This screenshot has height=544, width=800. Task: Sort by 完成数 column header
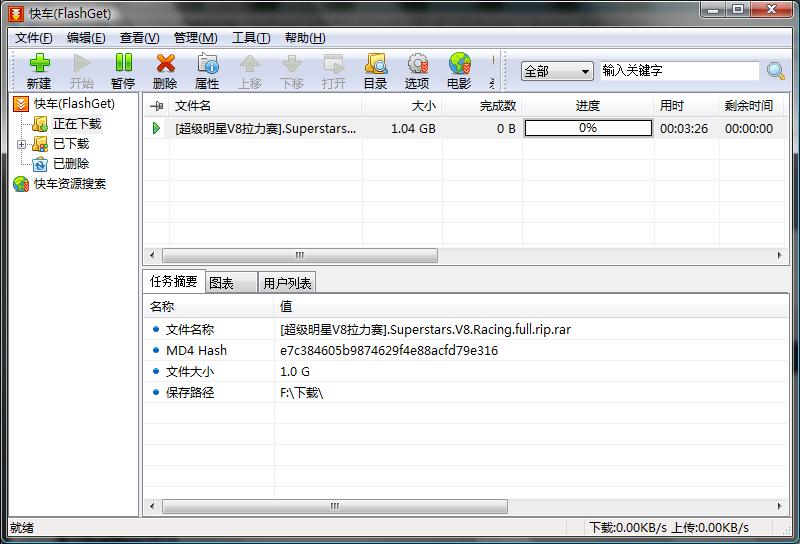click(x=482, y=106)
